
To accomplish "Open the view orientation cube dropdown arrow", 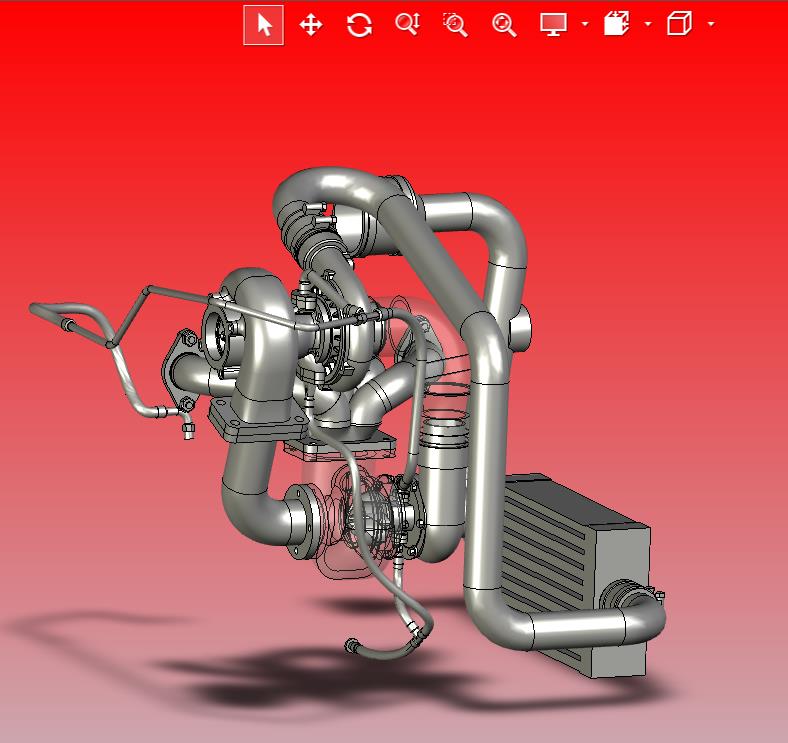I will point(711,24).
